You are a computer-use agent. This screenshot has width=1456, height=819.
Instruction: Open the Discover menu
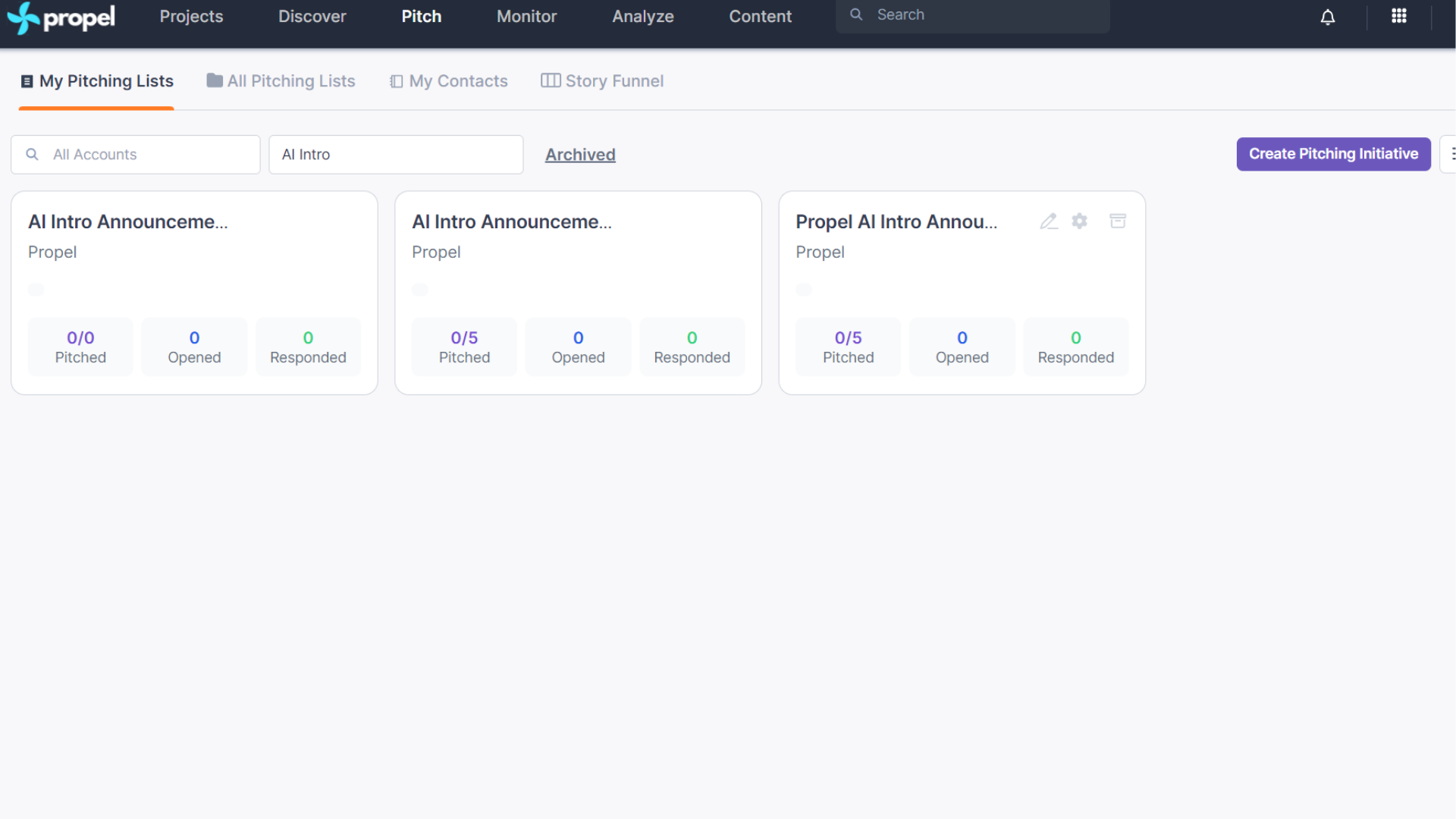point(312,17)
